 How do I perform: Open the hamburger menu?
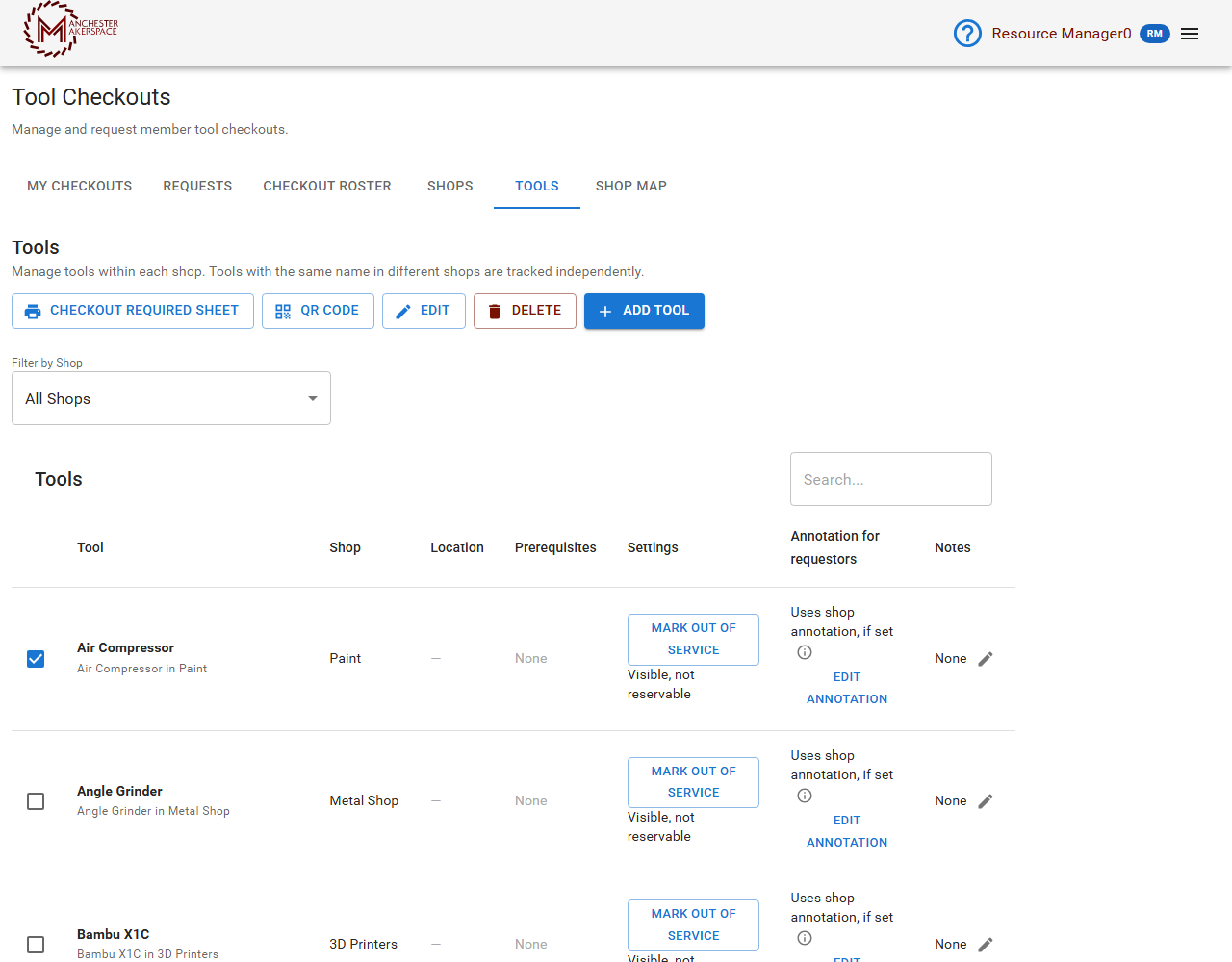click(x=1190, y=34)
